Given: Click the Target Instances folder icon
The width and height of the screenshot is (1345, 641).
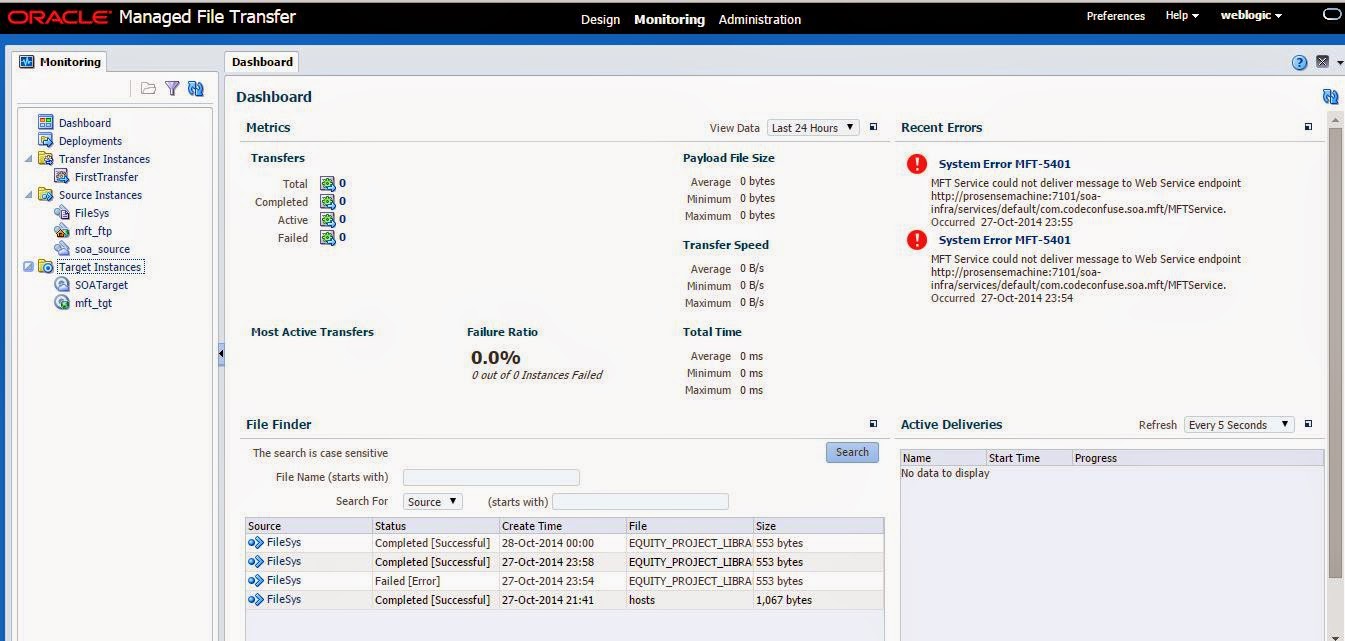Looking at the screenshot, I should point(45,266).
